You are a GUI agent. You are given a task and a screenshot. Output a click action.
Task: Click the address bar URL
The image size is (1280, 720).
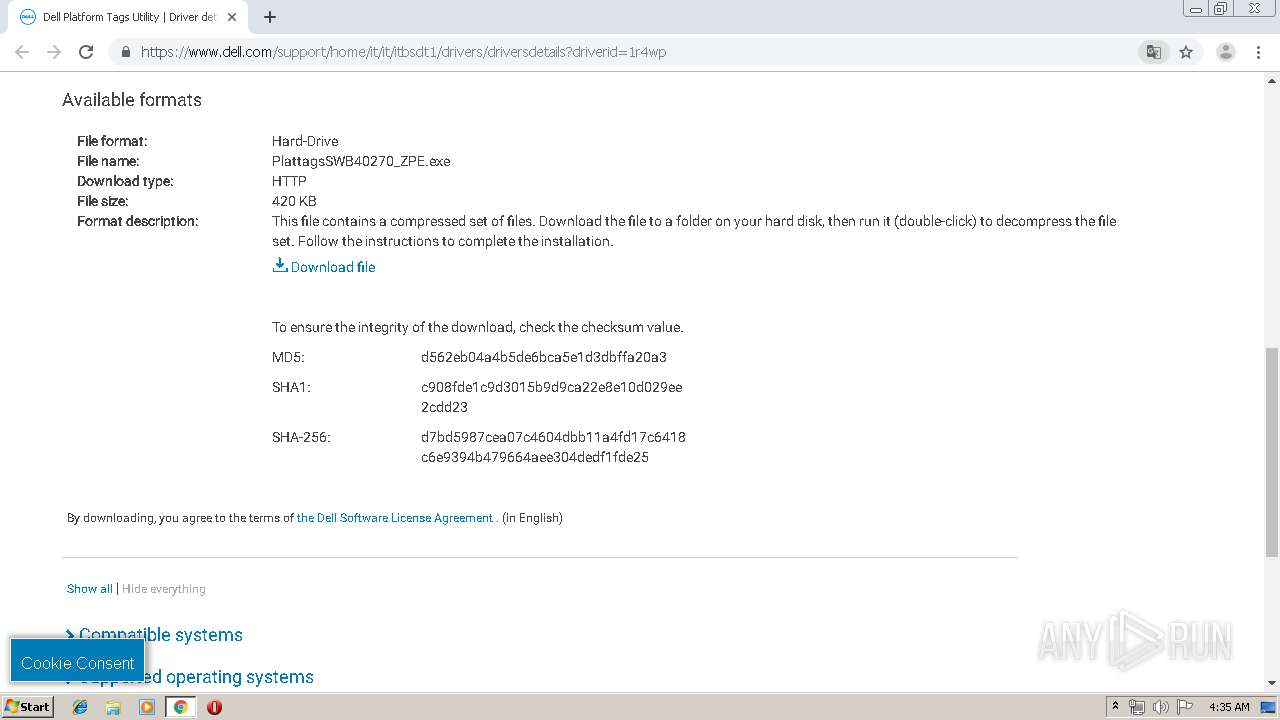[x=403, y=52]
